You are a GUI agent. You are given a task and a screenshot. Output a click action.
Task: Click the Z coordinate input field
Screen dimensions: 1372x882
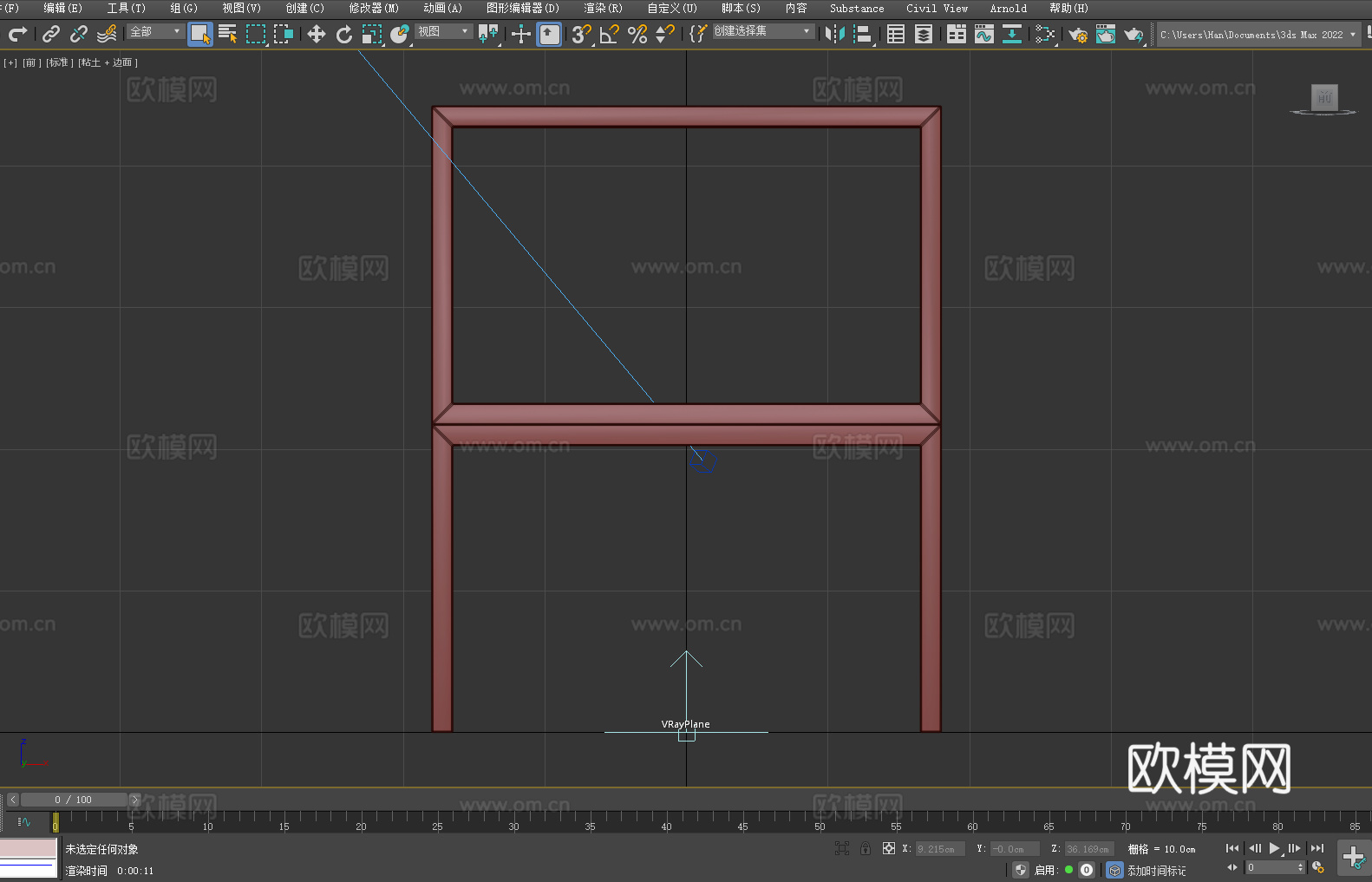1089,849
